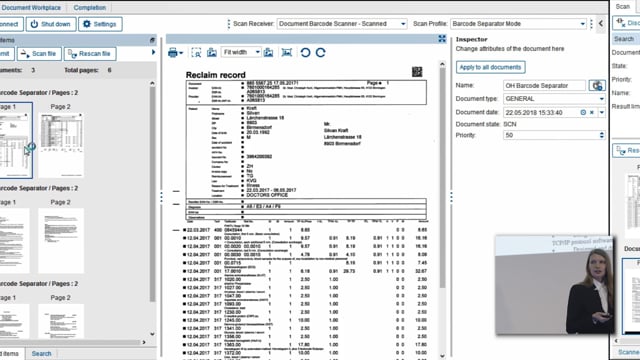Image resolution: width=640 pixels, height=360 pixels.
Task: Select the zoom-to-selection tool
Action: (x=196, y=53)
